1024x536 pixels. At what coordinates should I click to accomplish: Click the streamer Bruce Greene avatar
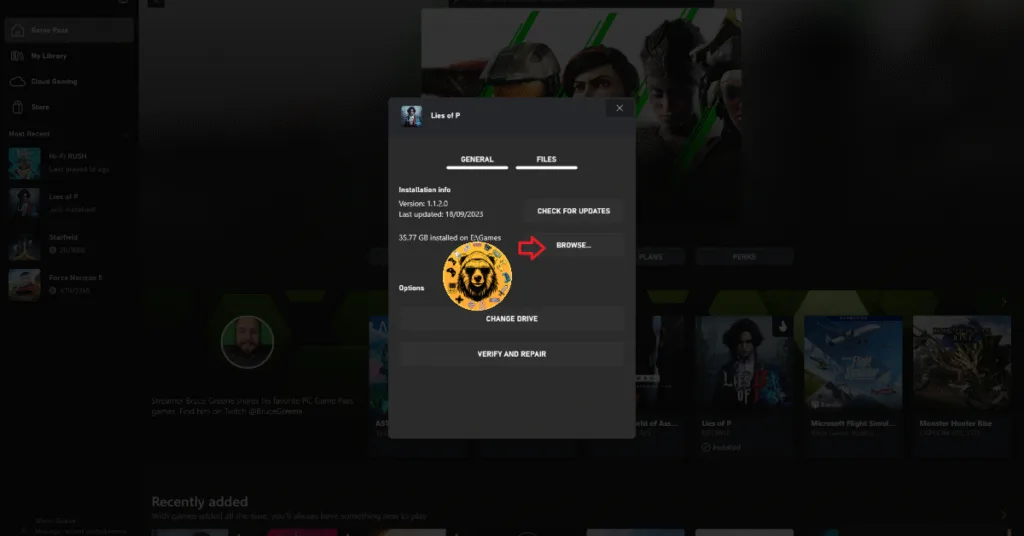click(247, 342)
